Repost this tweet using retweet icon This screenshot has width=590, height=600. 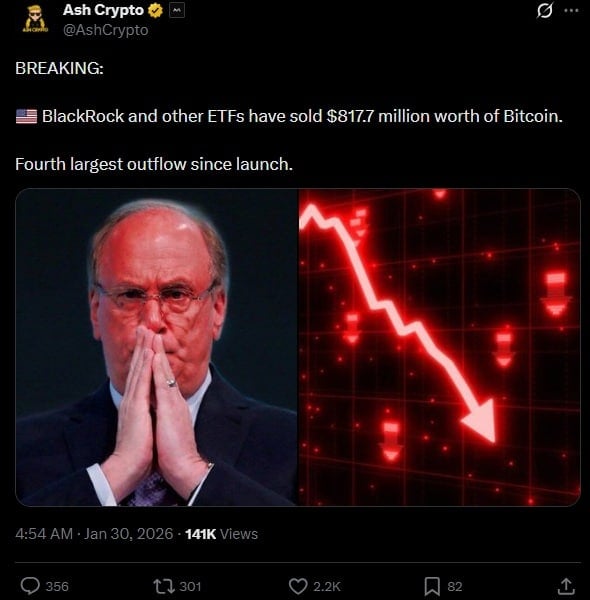[x=164, y=586]
